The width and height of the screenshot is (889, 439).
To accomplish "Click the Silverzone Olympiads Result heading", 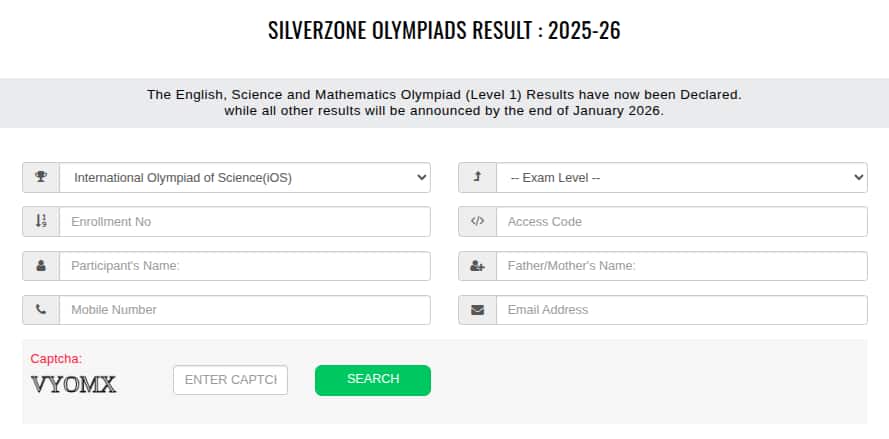I will tap(444, 31).
